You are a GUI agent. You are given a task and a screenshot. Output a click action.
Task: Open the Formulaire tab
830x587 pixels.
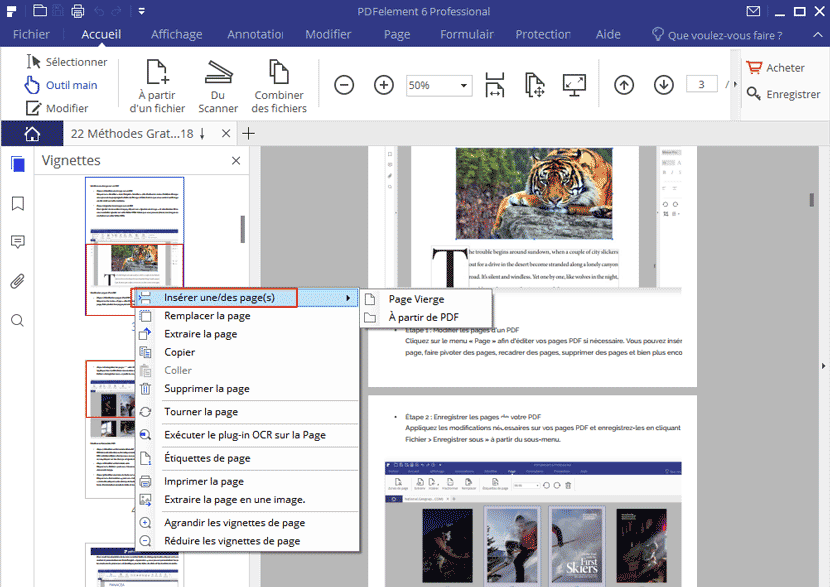click(466, 34)
